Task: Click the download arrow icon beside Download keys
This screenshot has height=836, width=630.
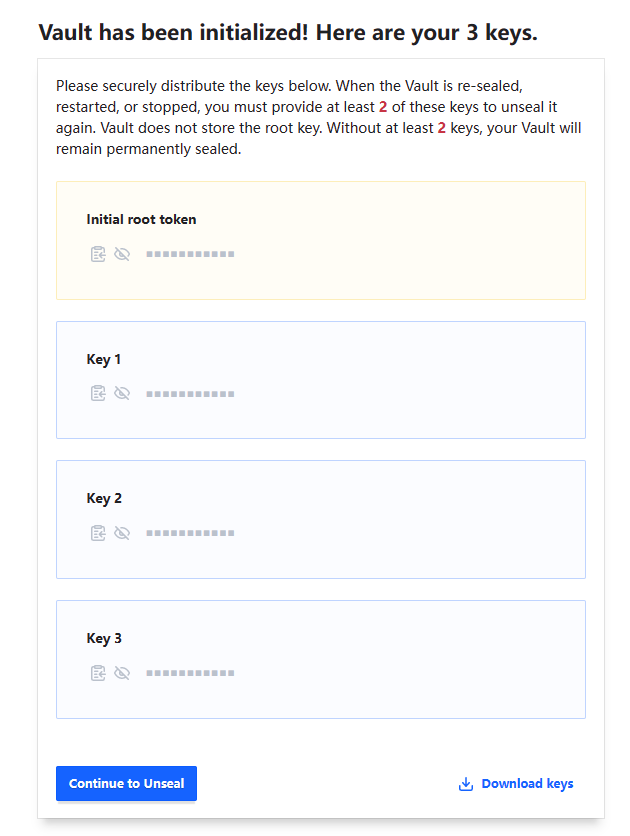Action: click(466, 784)
